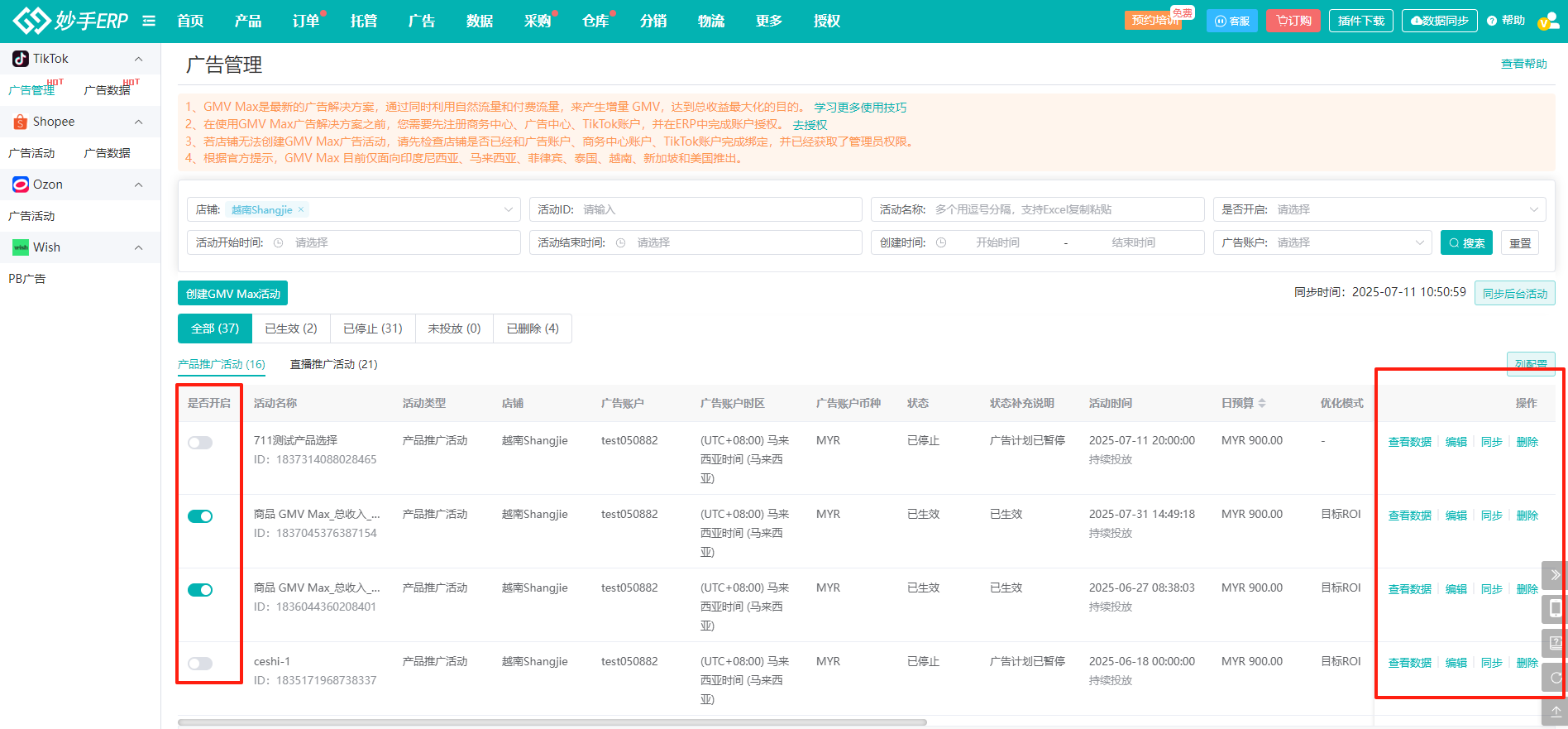Open Shopee 广告数据 sidebar item
The image size is (1568, 729).
(108, 153)
